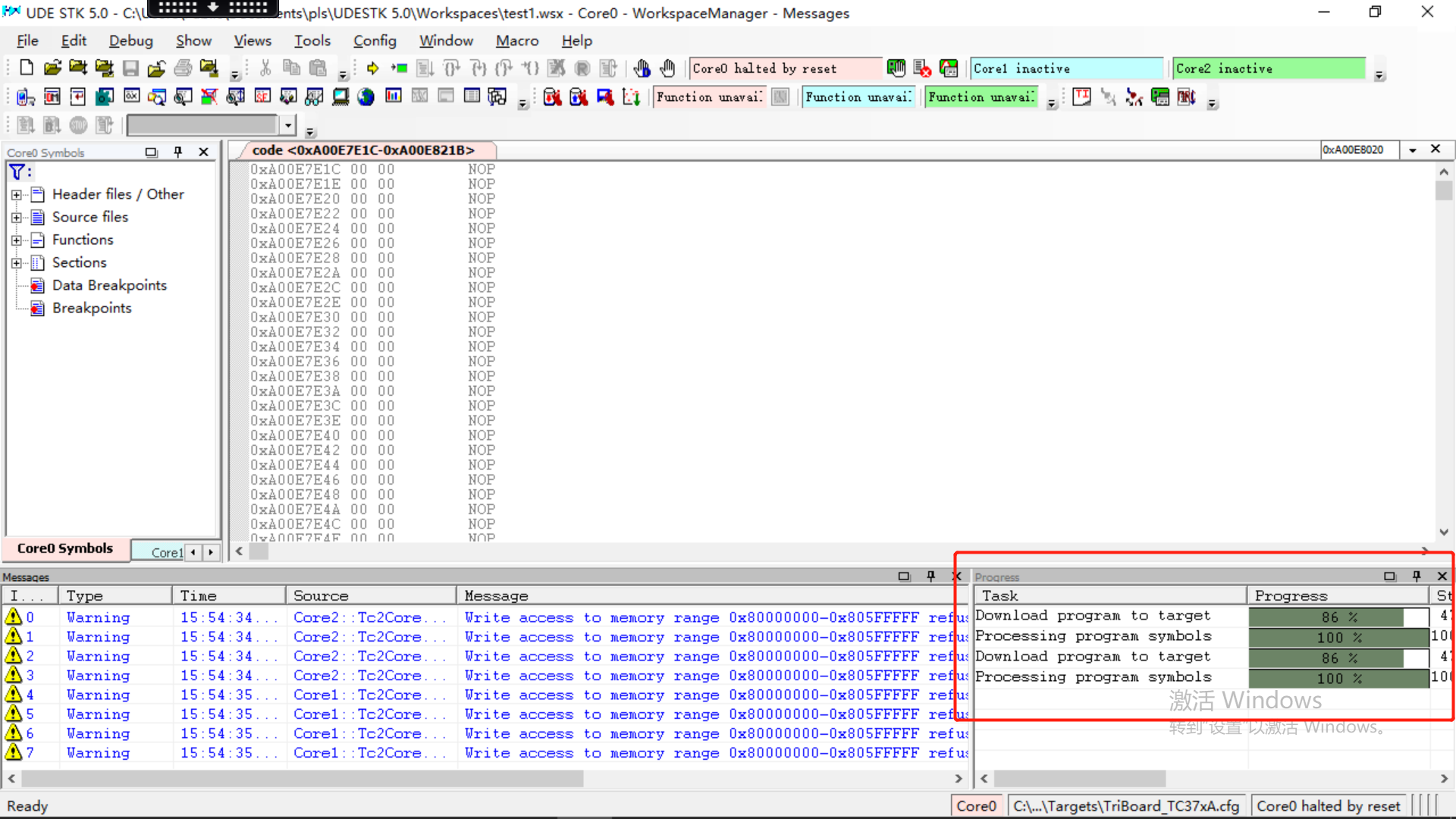Toggle auto-hide pin on Messages panel
The height and width of the screenshot is (819, 1456).
click(930, 576)
